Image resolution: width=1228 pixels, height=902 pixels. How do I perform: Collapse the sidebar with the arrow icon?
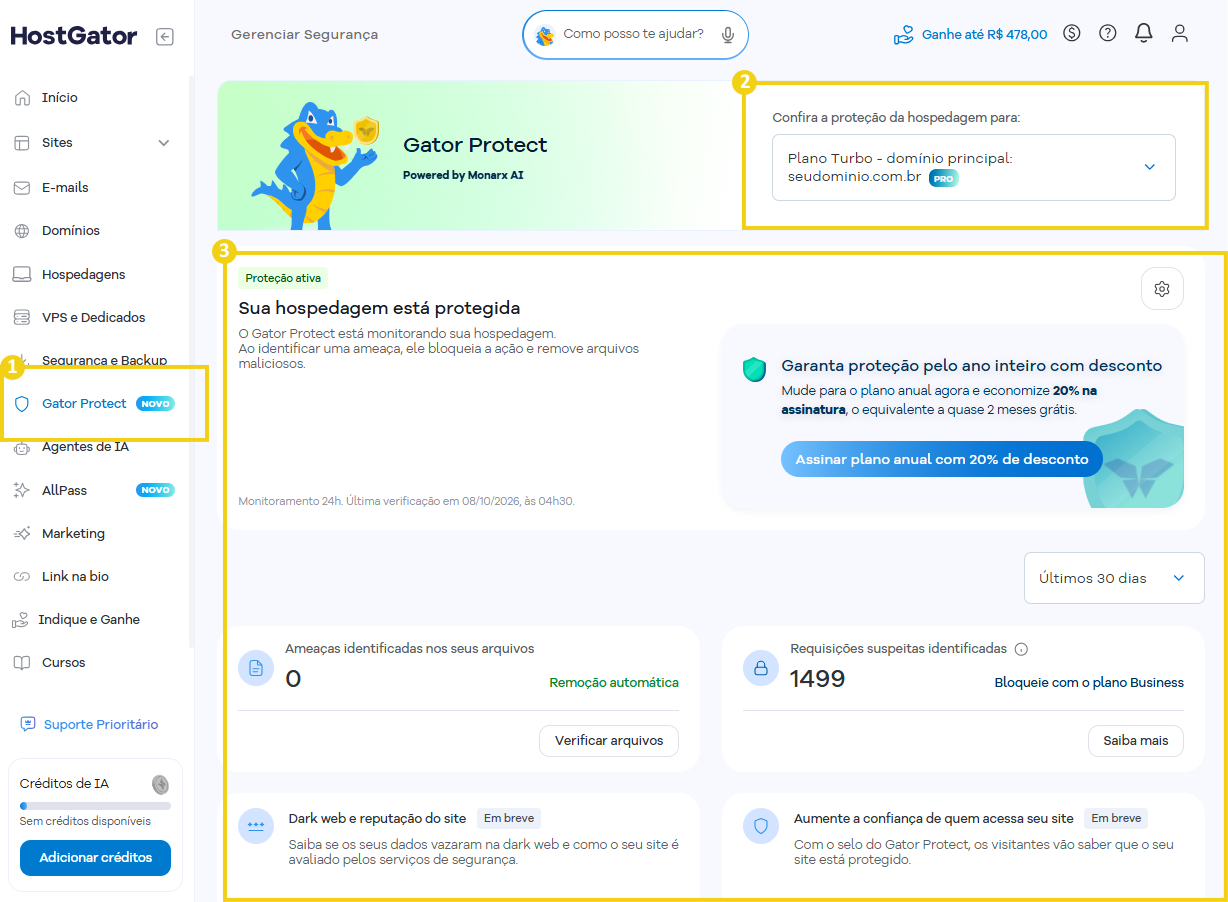click(165, 37)
